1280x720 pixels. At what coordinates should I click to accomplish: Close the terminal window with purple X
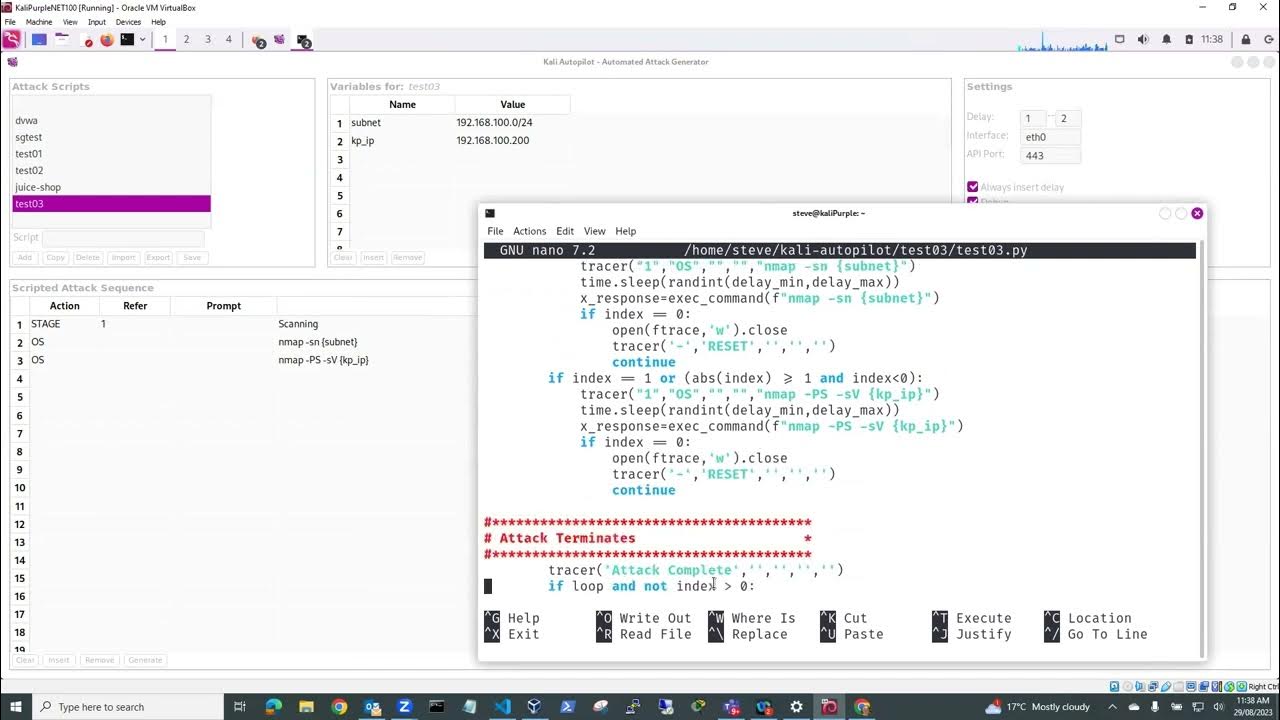pos(1197,213)
